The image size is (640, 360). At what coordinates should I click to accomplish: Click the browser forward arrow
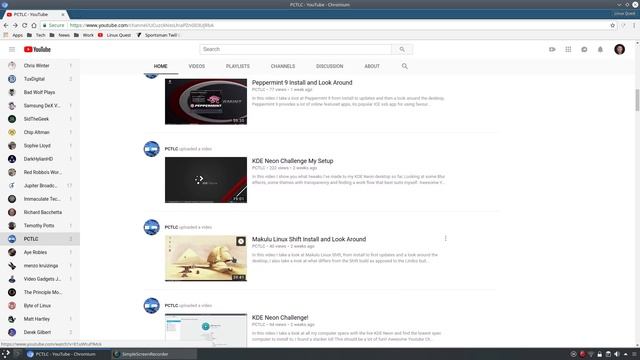15,25
